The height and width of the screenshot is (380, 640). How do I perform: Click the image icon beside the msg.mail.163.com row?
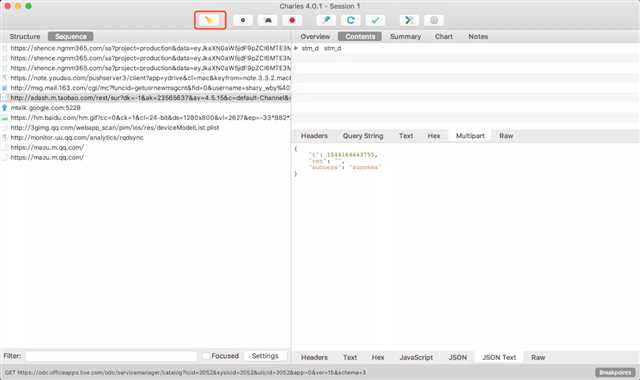tap(4, 88)
